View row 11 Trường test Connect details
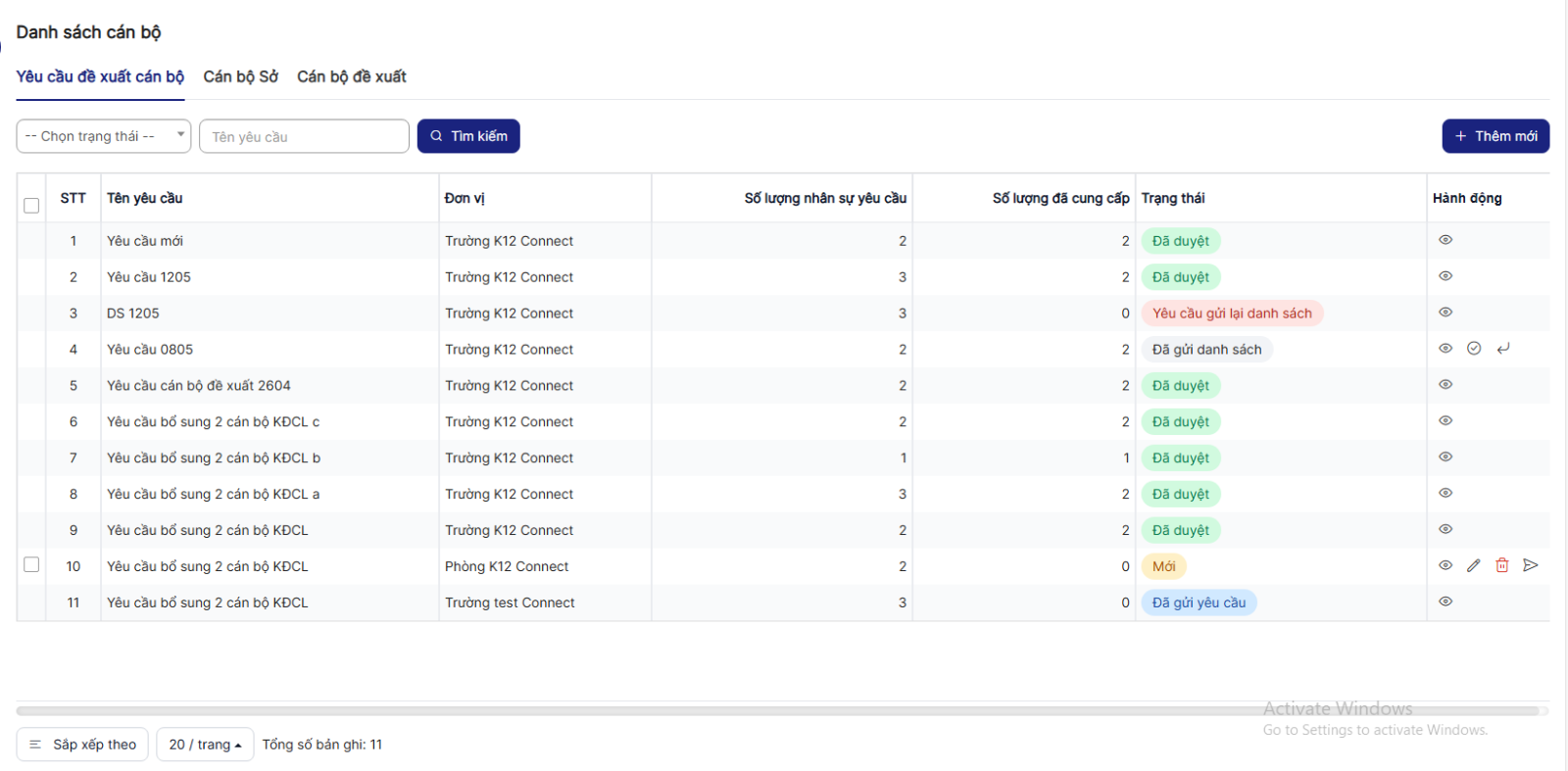Screen dimensions: 1568x771 coord(1445,602)
